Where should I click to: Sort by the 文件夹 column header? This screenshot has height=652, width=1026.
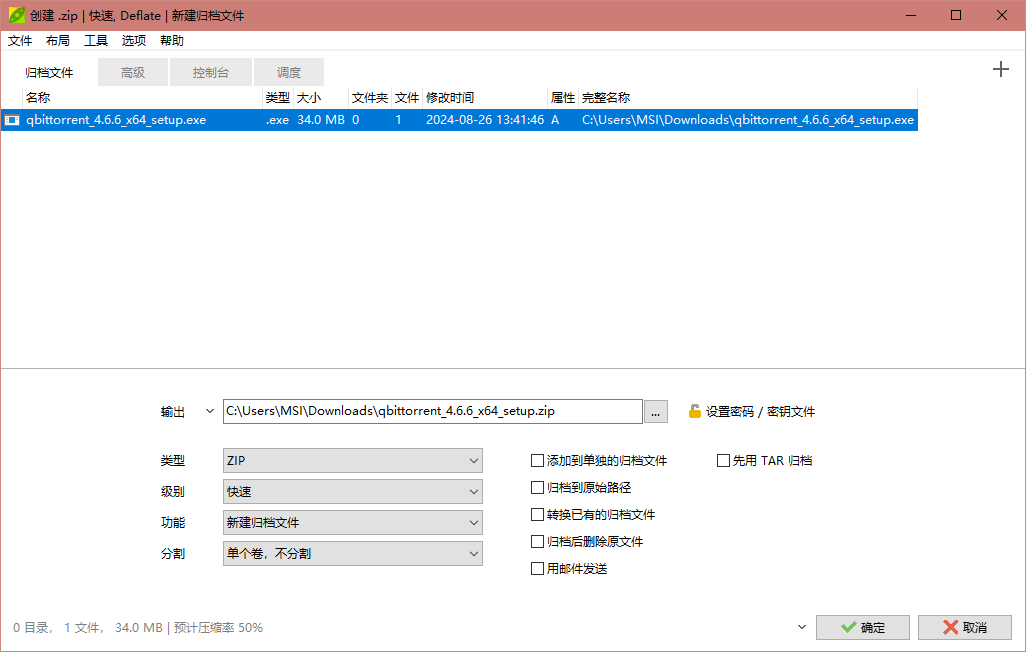point(370,98)
